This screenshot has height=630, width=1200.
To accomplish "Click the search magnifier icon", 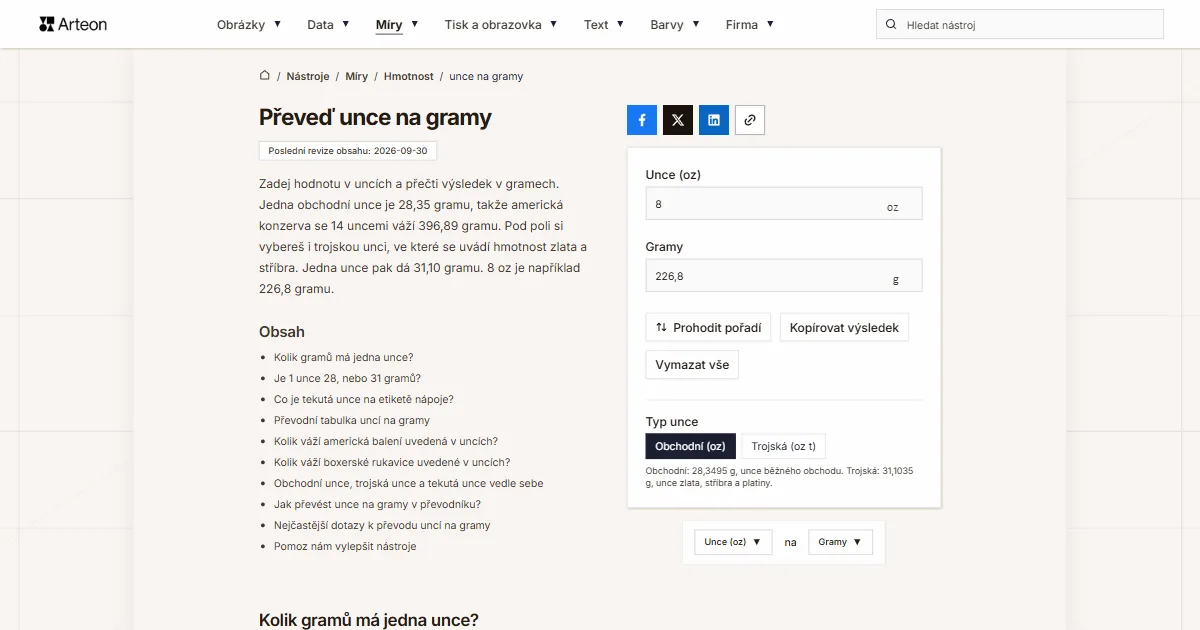I will pyautogui.click(x=890, y=25).
